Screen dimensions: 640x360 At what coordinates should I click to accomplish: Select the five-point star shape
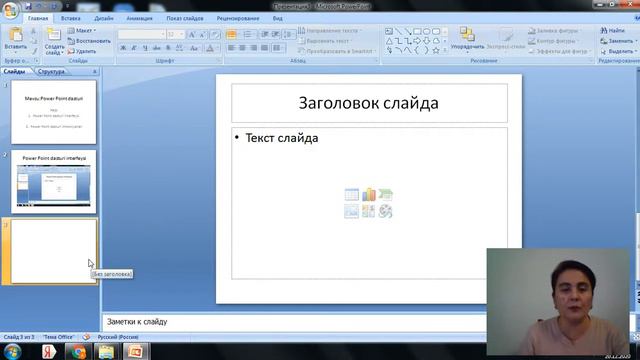(x=436, y=51)
